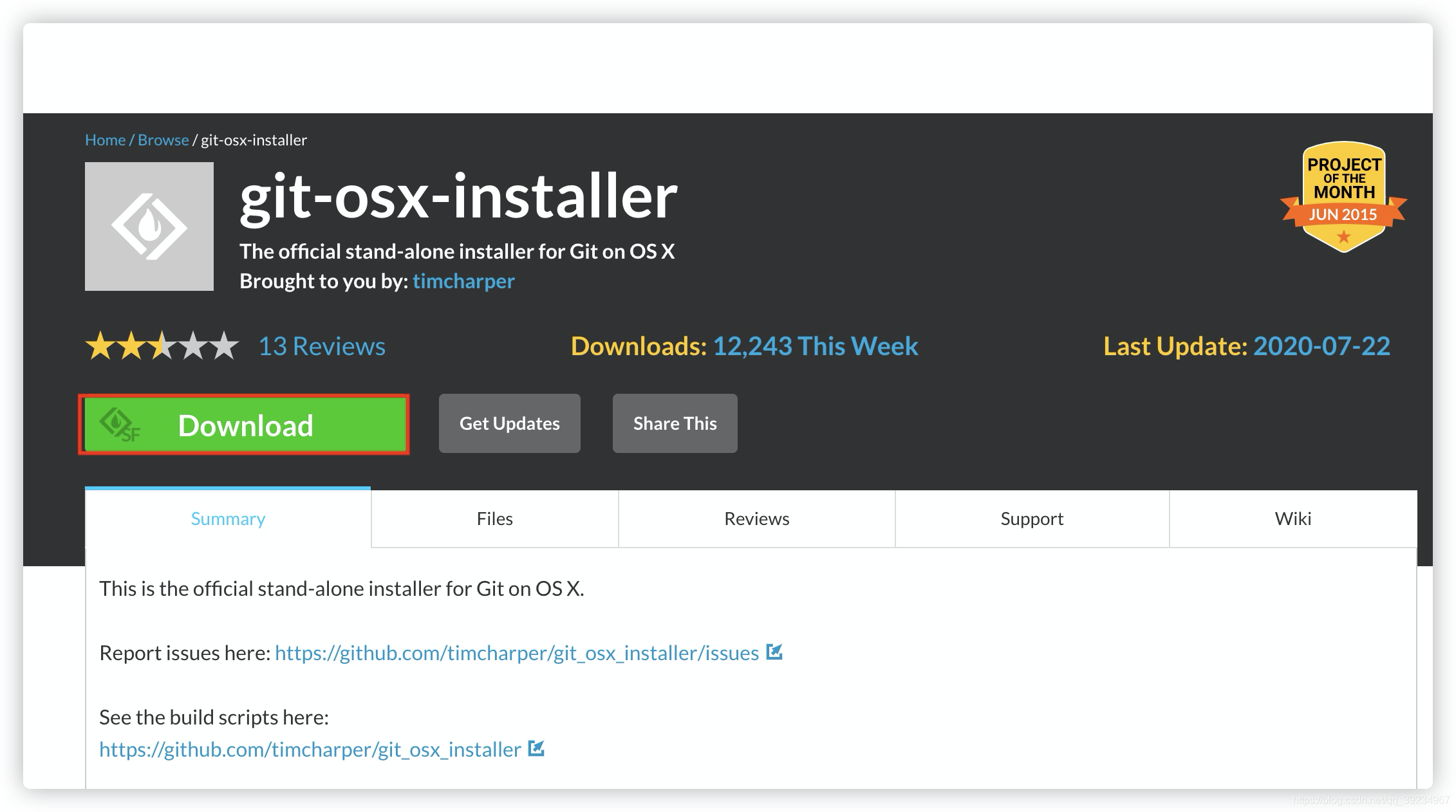
Task: Click the Project of the Month badge
Action: 1343,197
